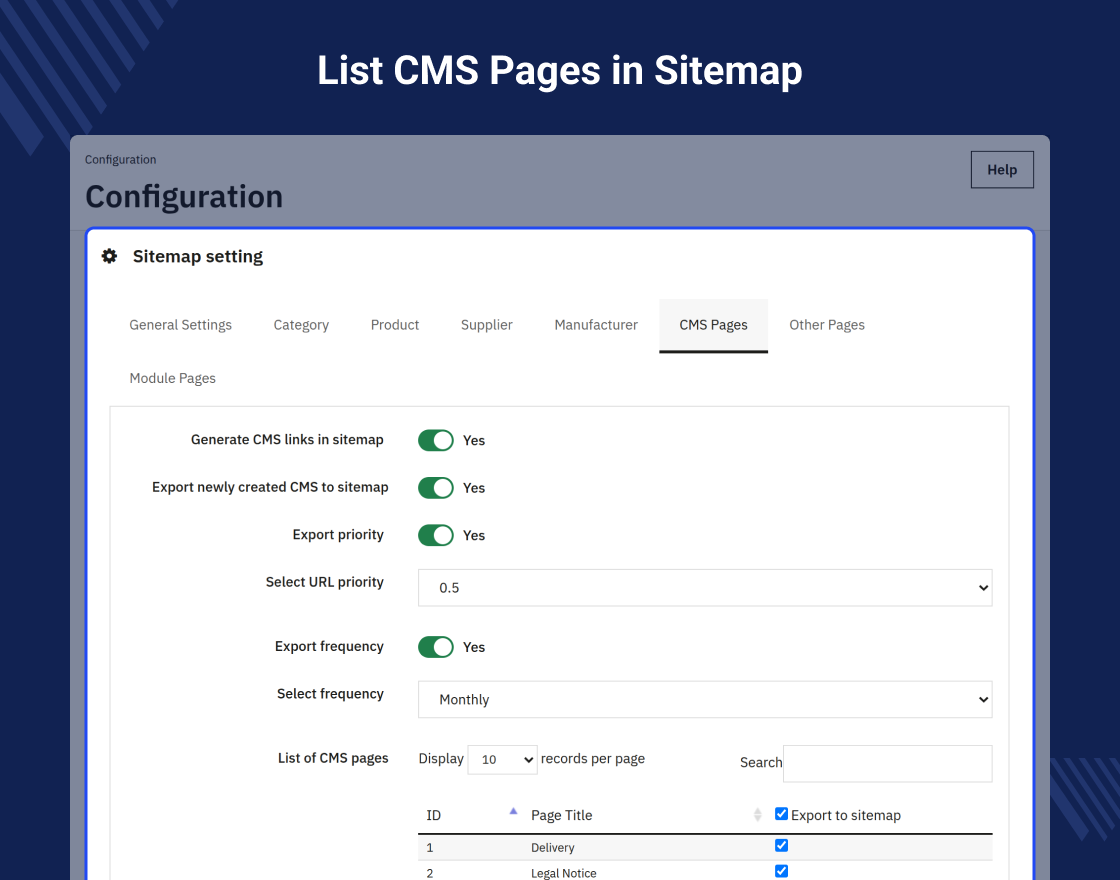Disable the Export frequency switch
The height and width of the screenshot is (880, 1120).
click(x=436, y=647)
